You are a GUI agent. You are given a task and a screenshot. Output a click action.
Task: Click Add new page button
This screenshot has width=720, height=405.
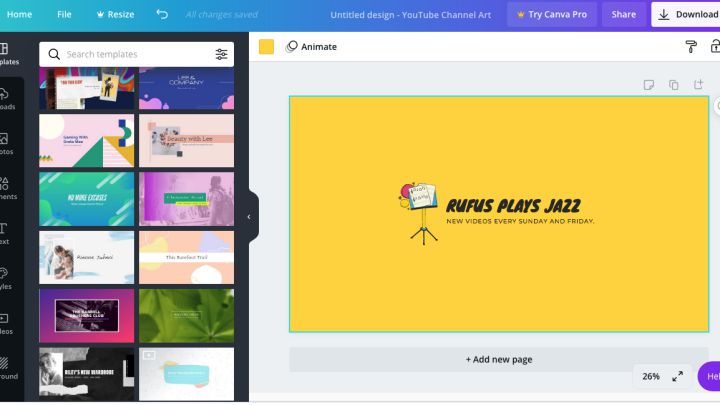pyautogui.click(x=499, y=360)
